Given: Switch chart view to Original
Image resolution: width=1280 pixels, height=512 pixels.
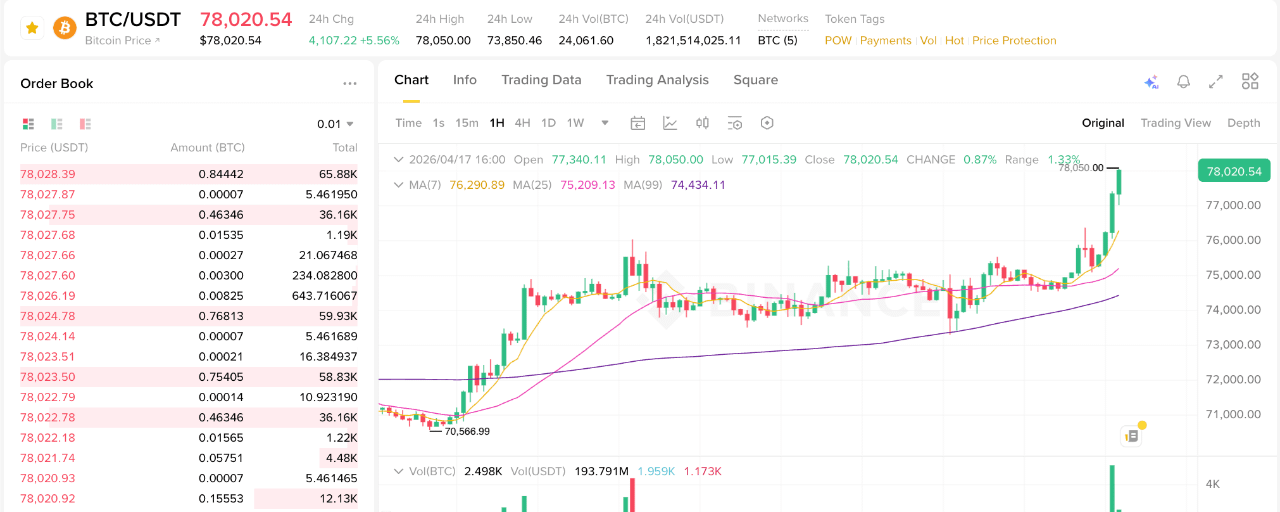Looking at the screenshot, I should tap(1103, 123).
